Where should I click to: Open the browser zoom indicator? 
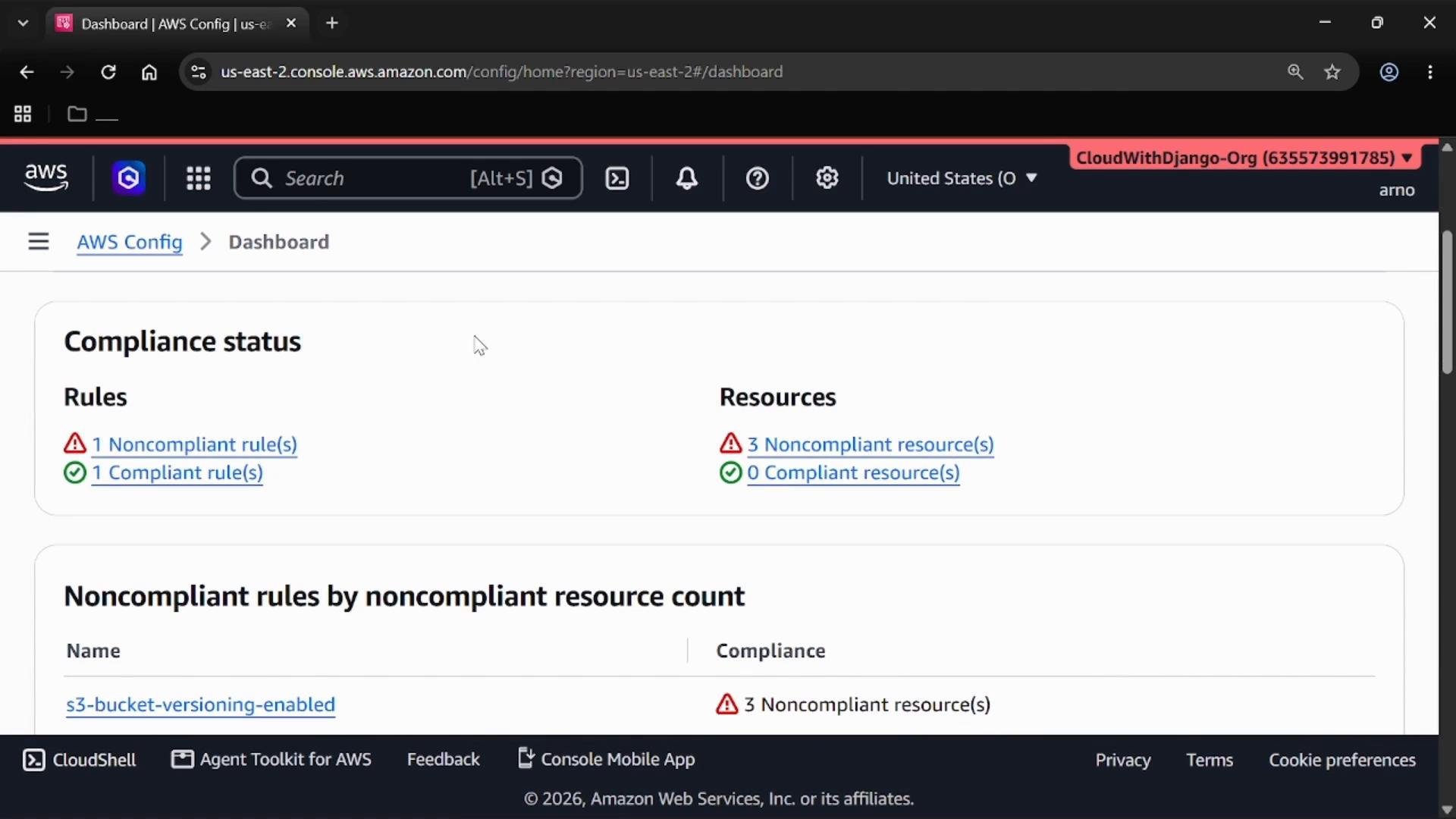pyautogui.click(x=1295, y=72)
